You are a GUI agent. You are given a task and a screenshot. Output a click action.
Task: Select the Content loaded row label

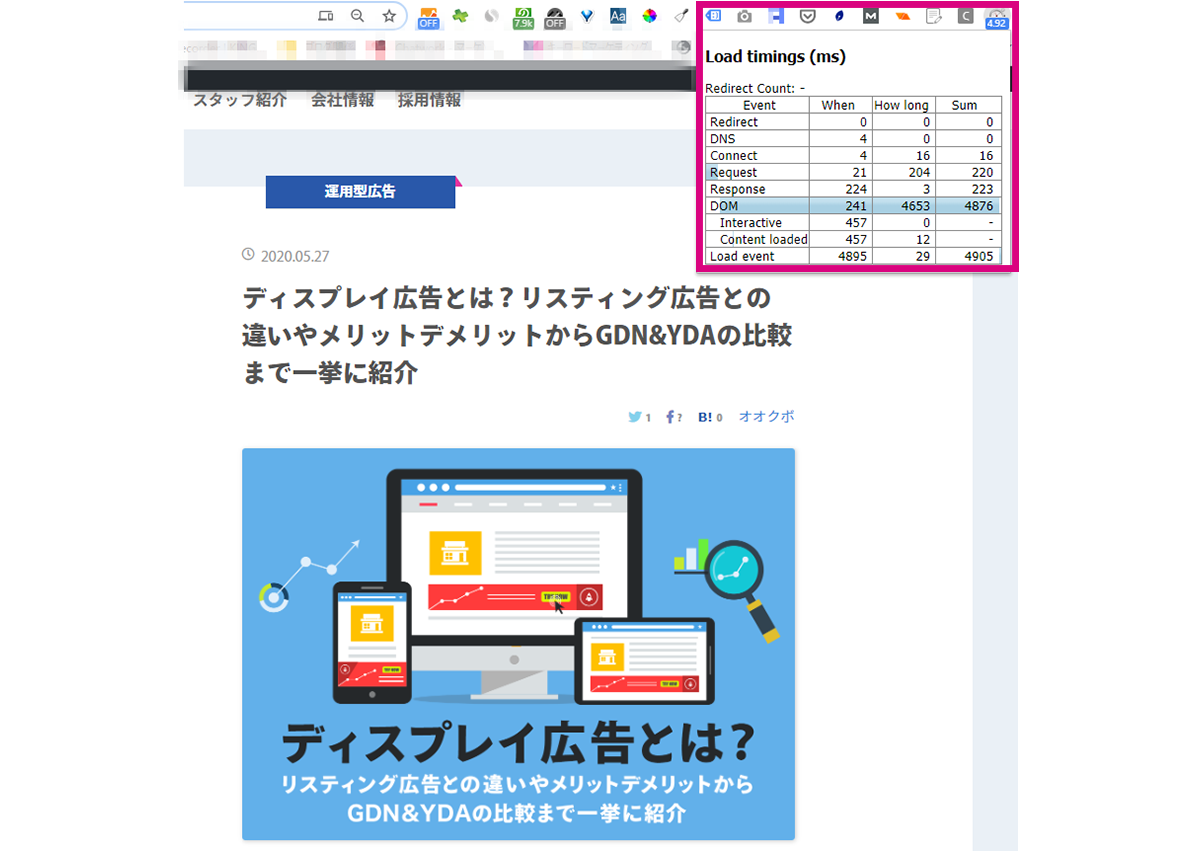(x=764, y=240)
